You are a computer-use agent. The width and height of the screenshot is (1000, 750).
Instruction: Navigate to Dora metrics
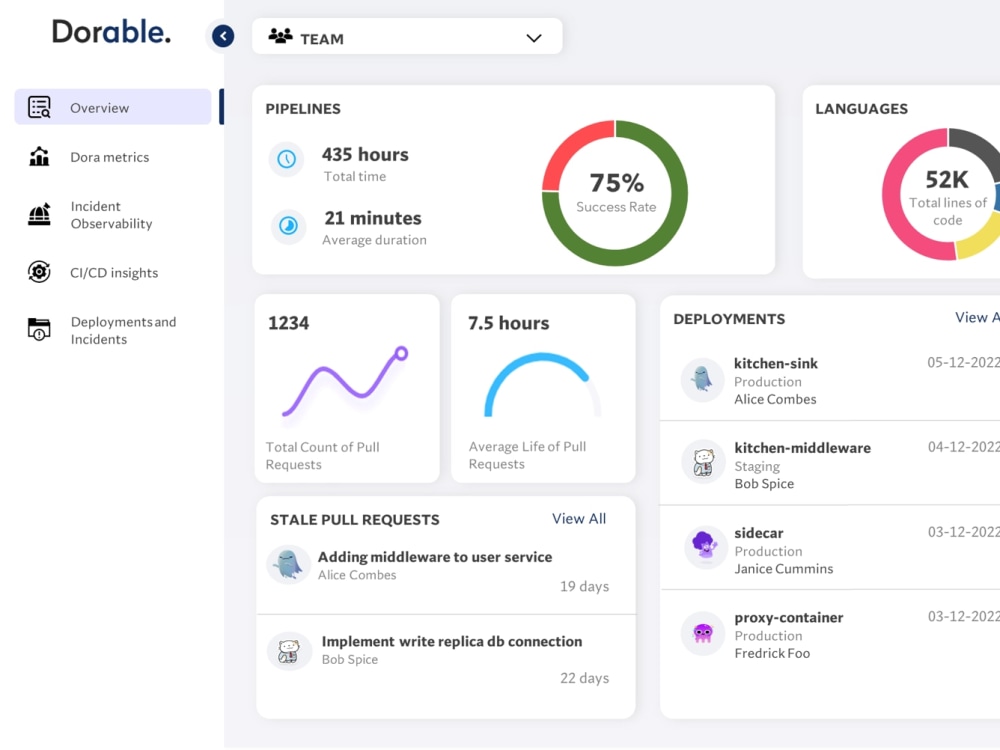[112, 157]
